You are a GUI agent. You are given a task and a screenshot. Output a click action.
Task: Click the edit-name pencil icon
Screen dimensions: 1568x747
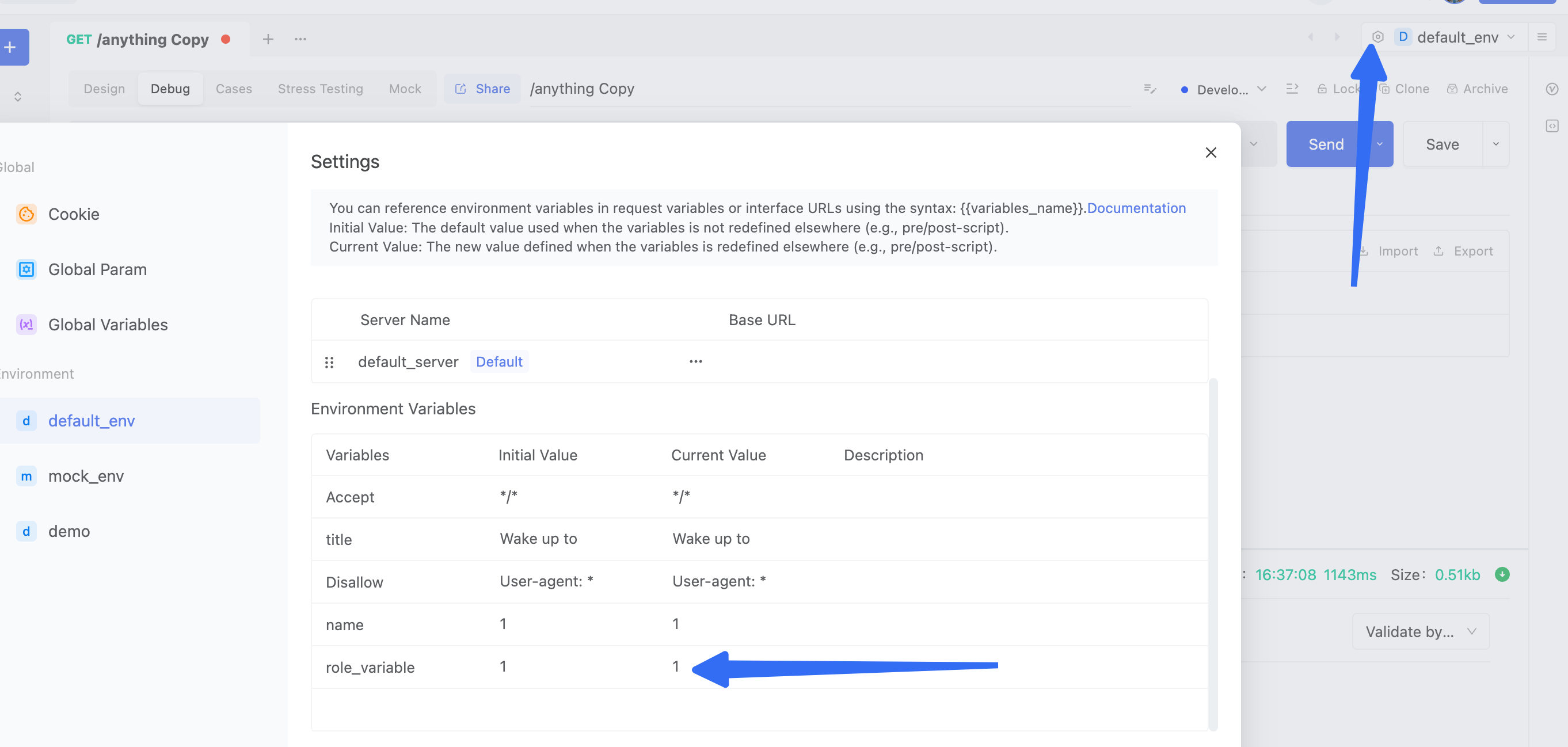coord(1150,89)
